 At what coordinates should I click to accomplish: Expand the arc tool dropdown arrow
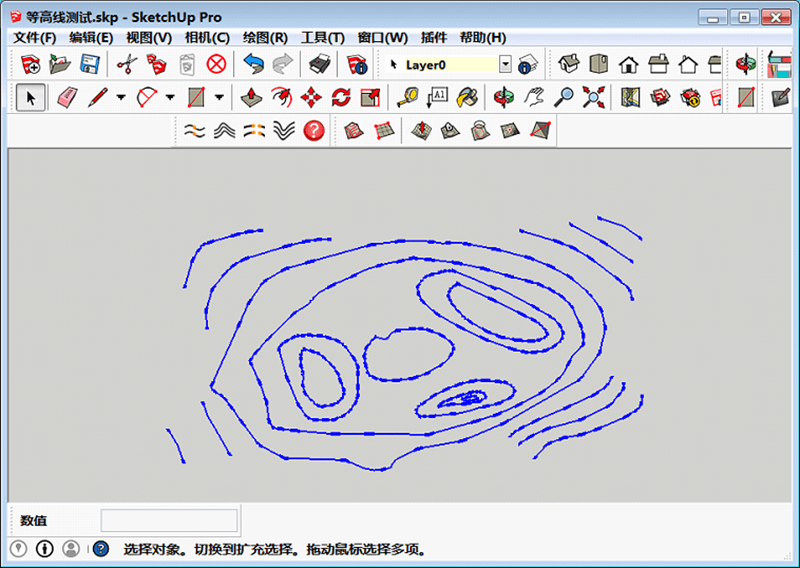(170, 97)
